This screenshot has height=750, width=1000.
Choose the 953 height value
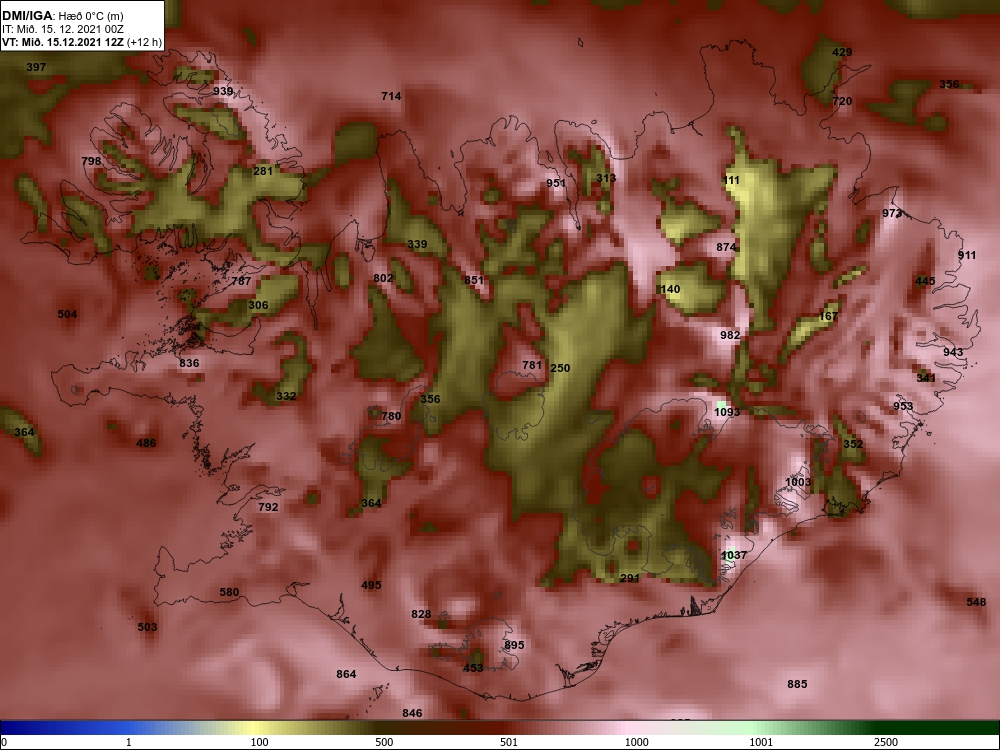pos(903,406)
